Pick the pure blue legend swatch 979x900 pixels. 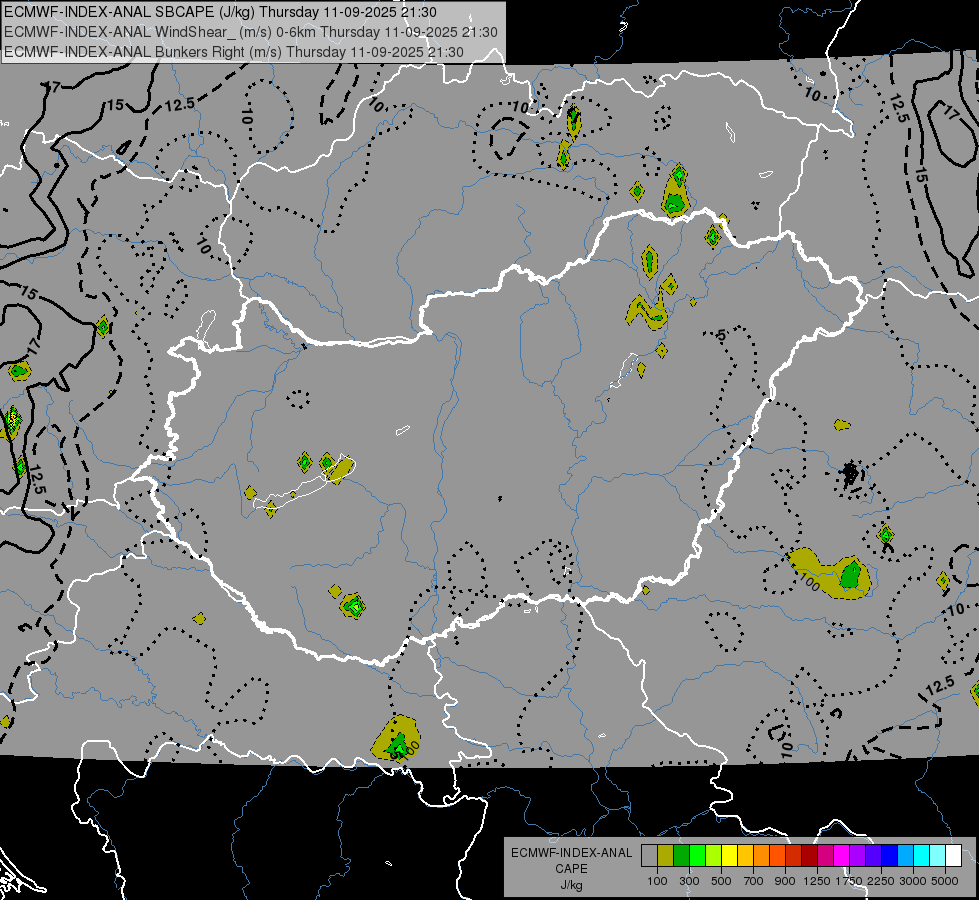[890, 855]
